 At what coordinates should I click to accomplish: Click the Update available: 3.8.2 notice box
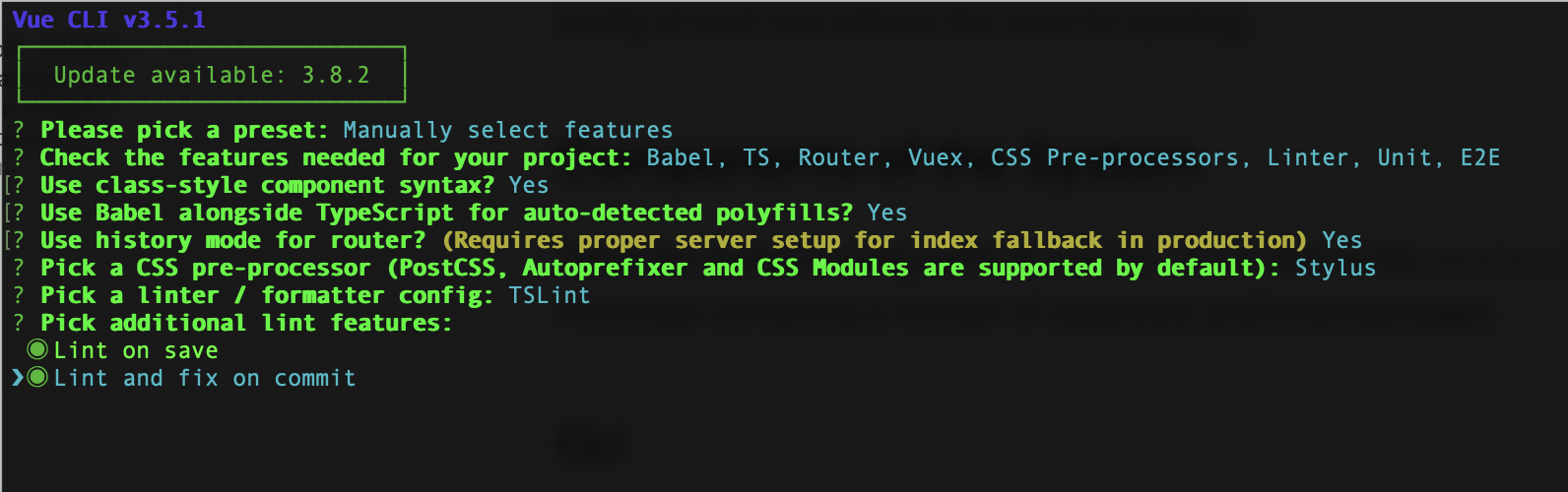(x=212, y=75)
